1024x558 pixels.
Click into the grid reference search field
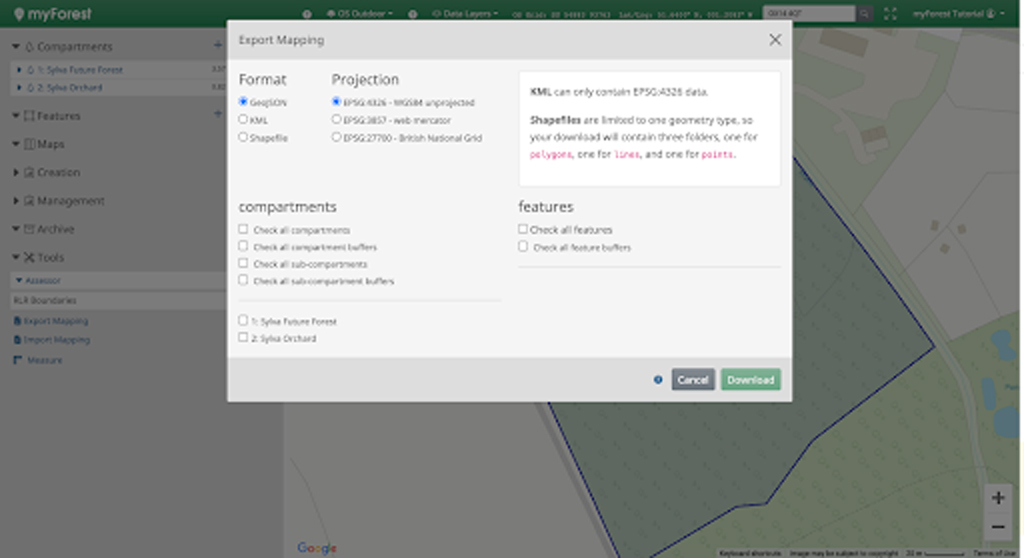click(808, 14)
